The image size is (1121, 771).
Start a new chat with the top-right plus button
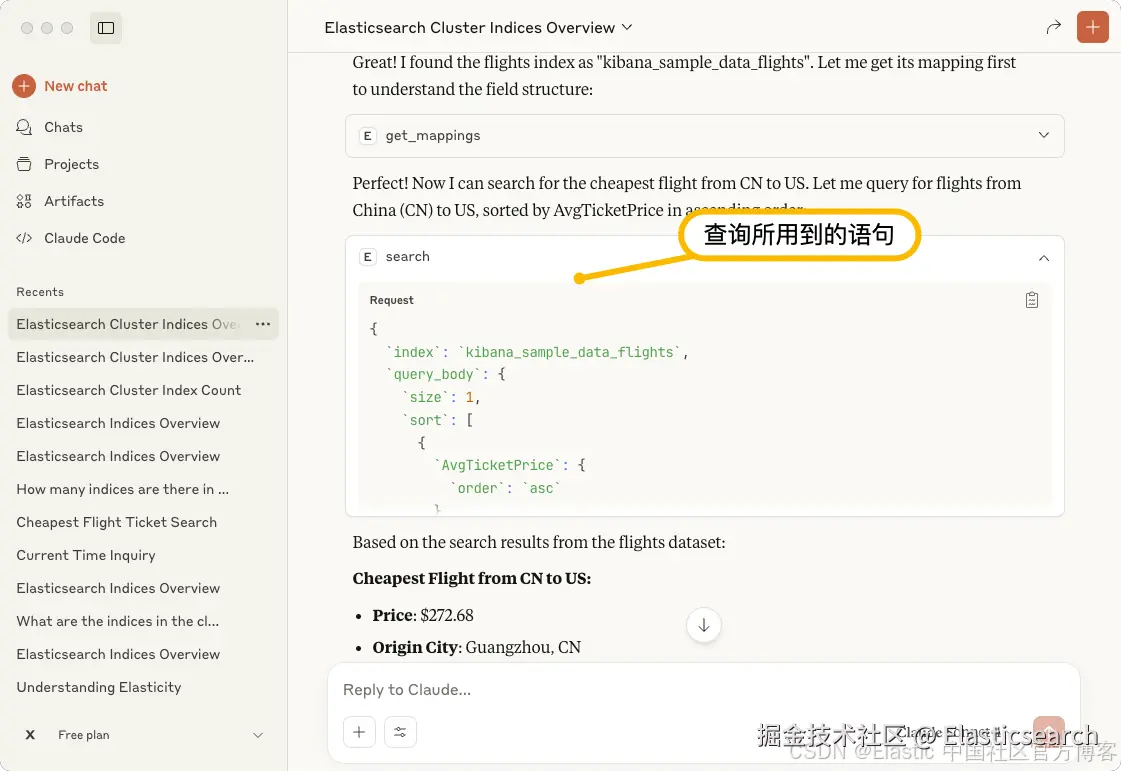(x=1092, y=27)
